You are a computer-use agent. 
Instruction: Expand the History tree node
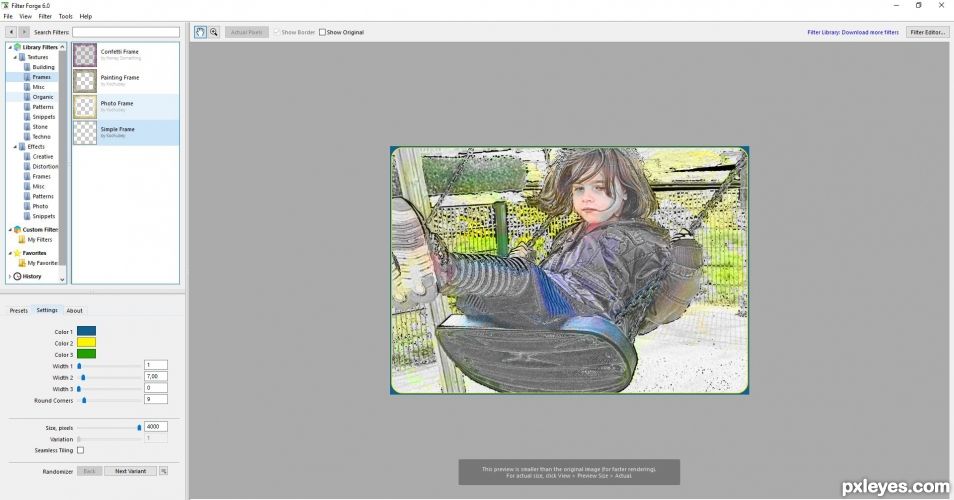click(10, 276)
